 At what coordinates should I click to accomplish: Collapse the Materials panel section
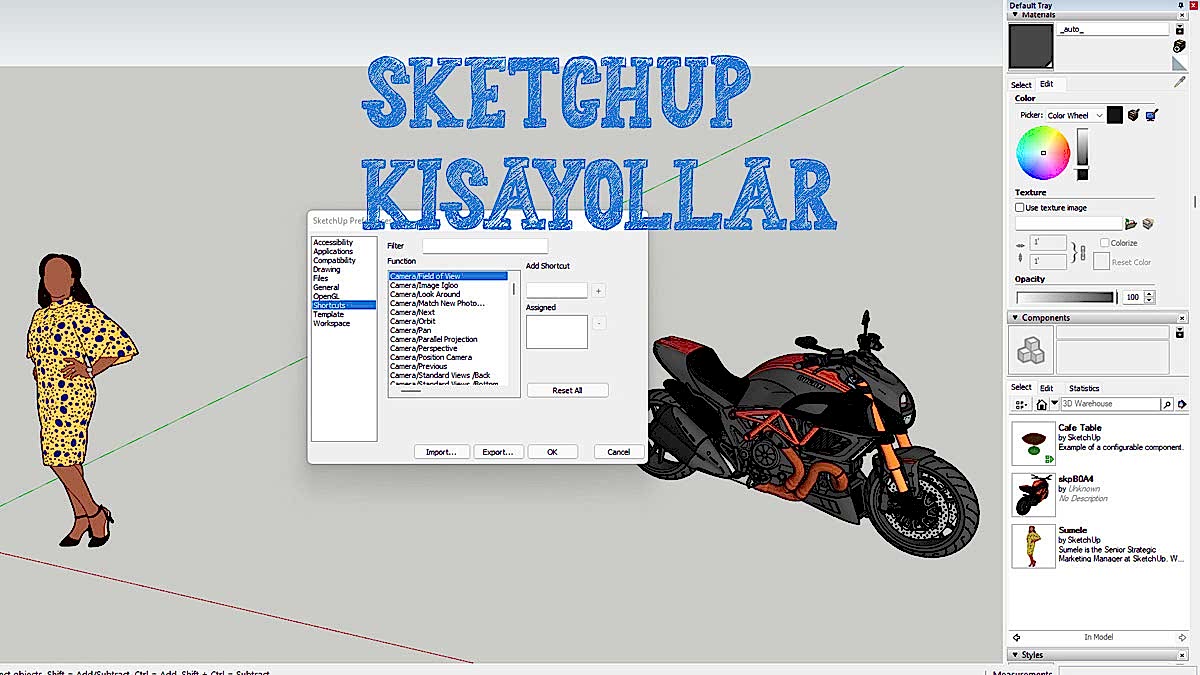[x=1013, y=15]
